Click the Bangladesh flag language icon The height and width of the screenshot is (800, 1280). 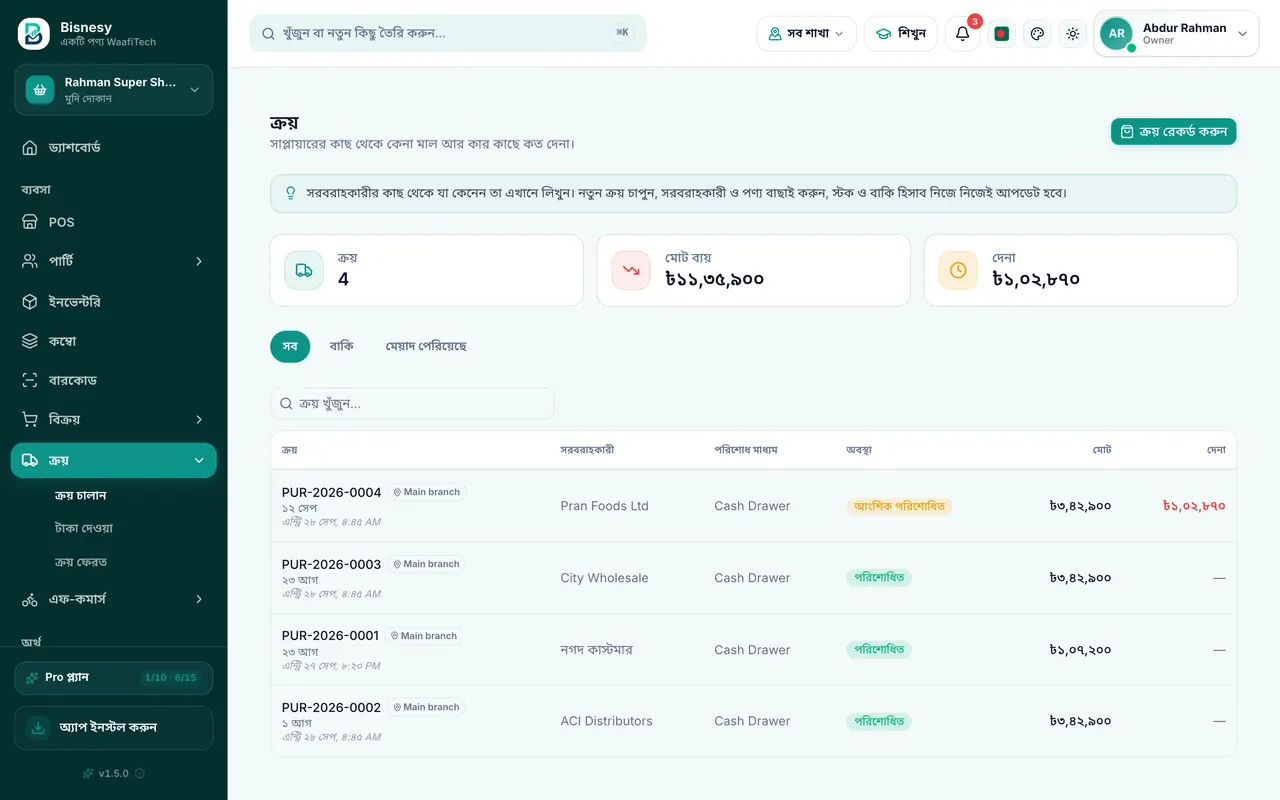click(x=1002, y=33)
